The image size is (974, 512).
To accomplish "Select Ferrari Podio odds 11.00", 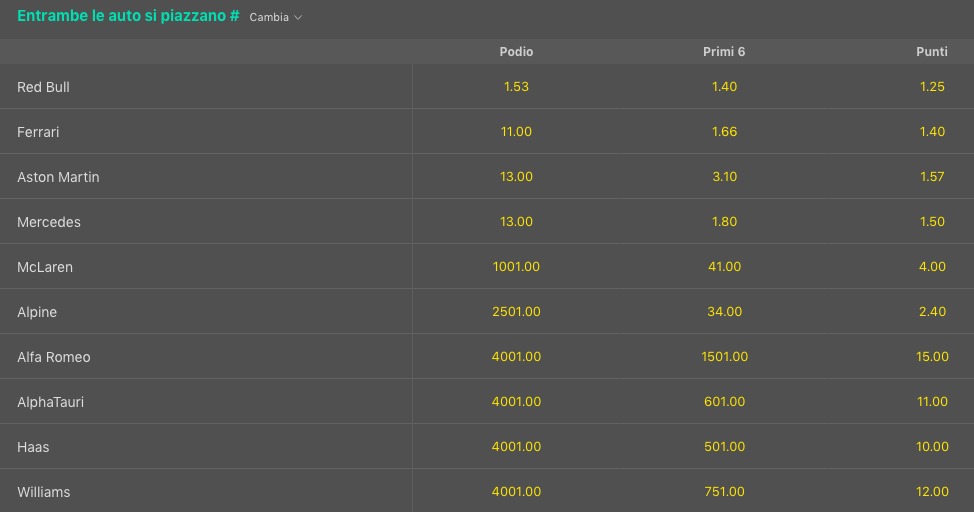I will tap(516, 132).
